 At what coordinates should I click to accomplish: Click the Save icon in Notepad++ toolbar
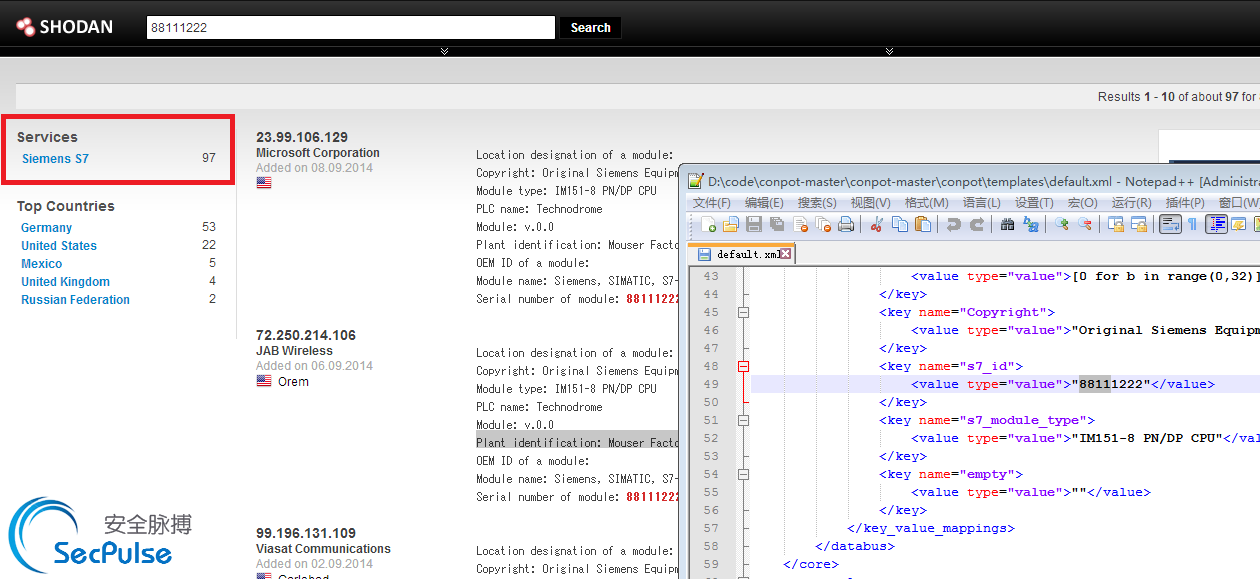754,225
